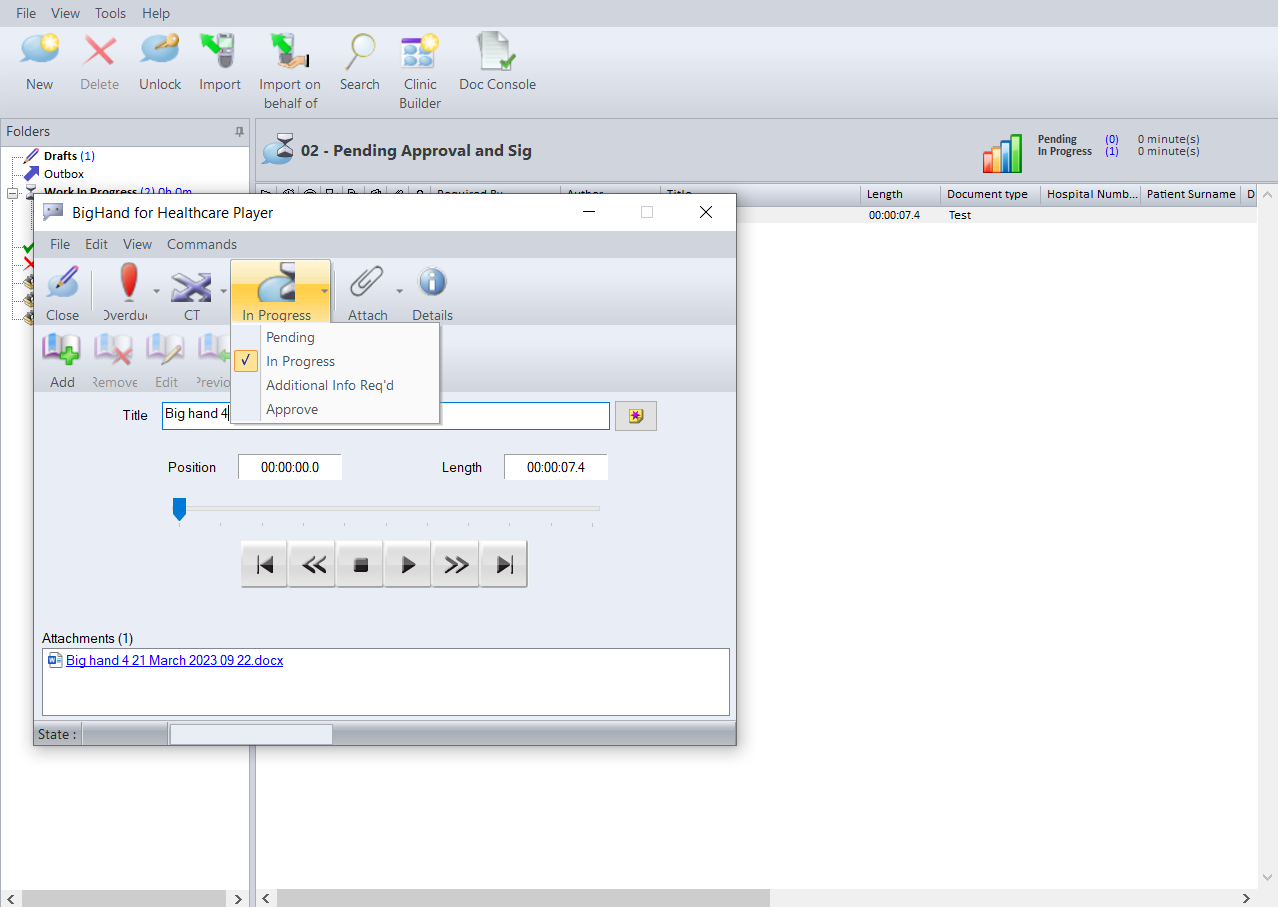Open Attach dropdown arrow
Viewport: 1278px width, 907px height.
click(399, 291)
